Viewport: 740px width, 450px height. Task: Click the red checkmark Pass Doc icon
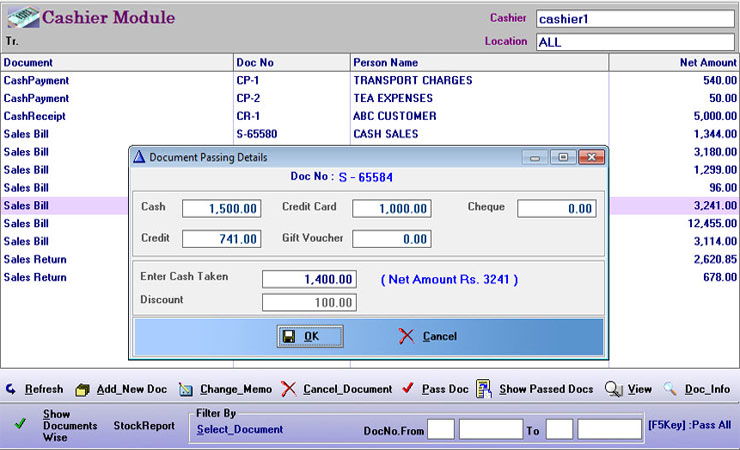point(408,388)
